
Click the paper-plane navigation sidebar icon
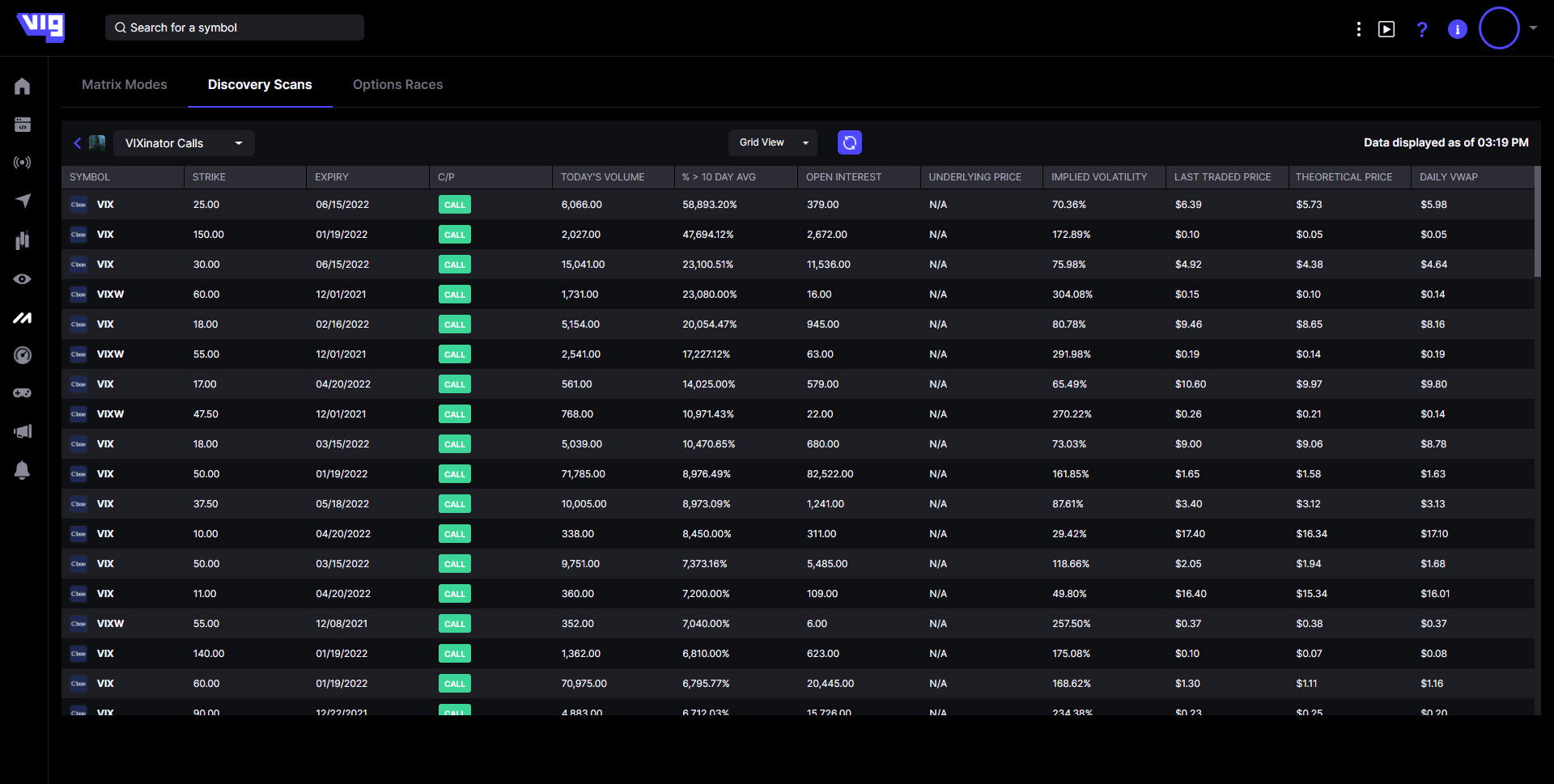click(23, 201)
